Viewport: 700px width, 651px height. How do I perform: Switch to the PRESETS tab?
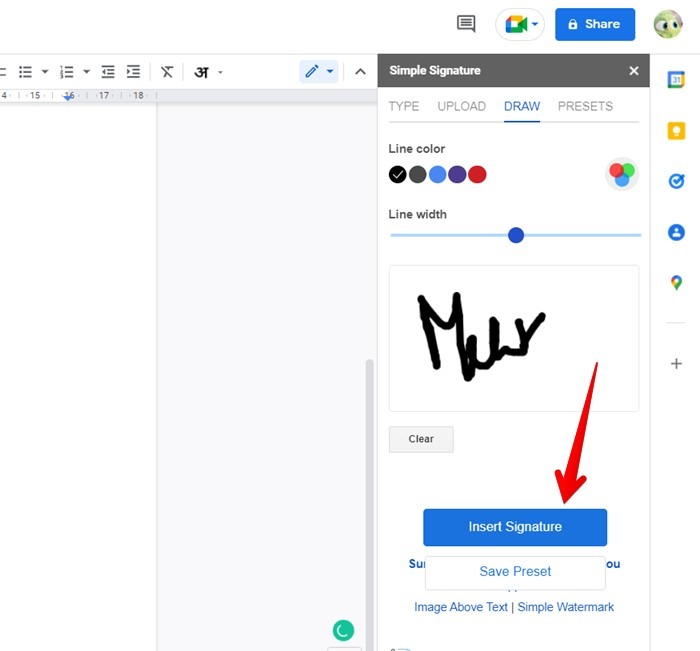point(585,106)
